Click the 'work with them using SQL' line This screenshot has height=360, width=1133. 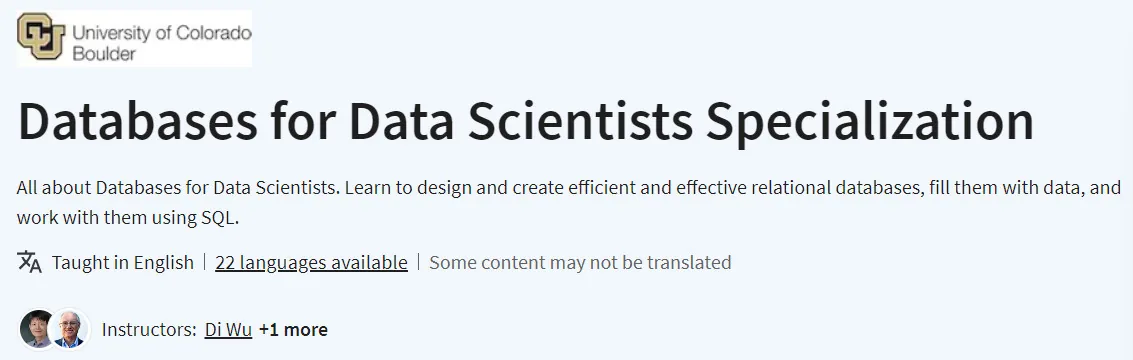pos(128,218)
